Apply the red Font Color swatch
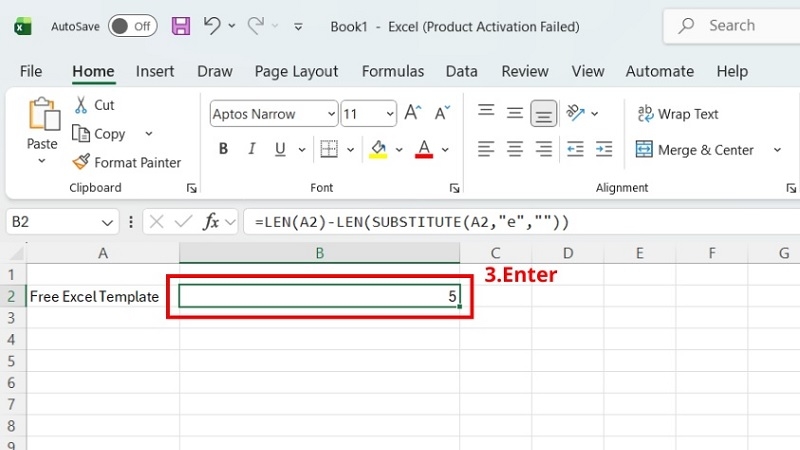 point(424,149)
